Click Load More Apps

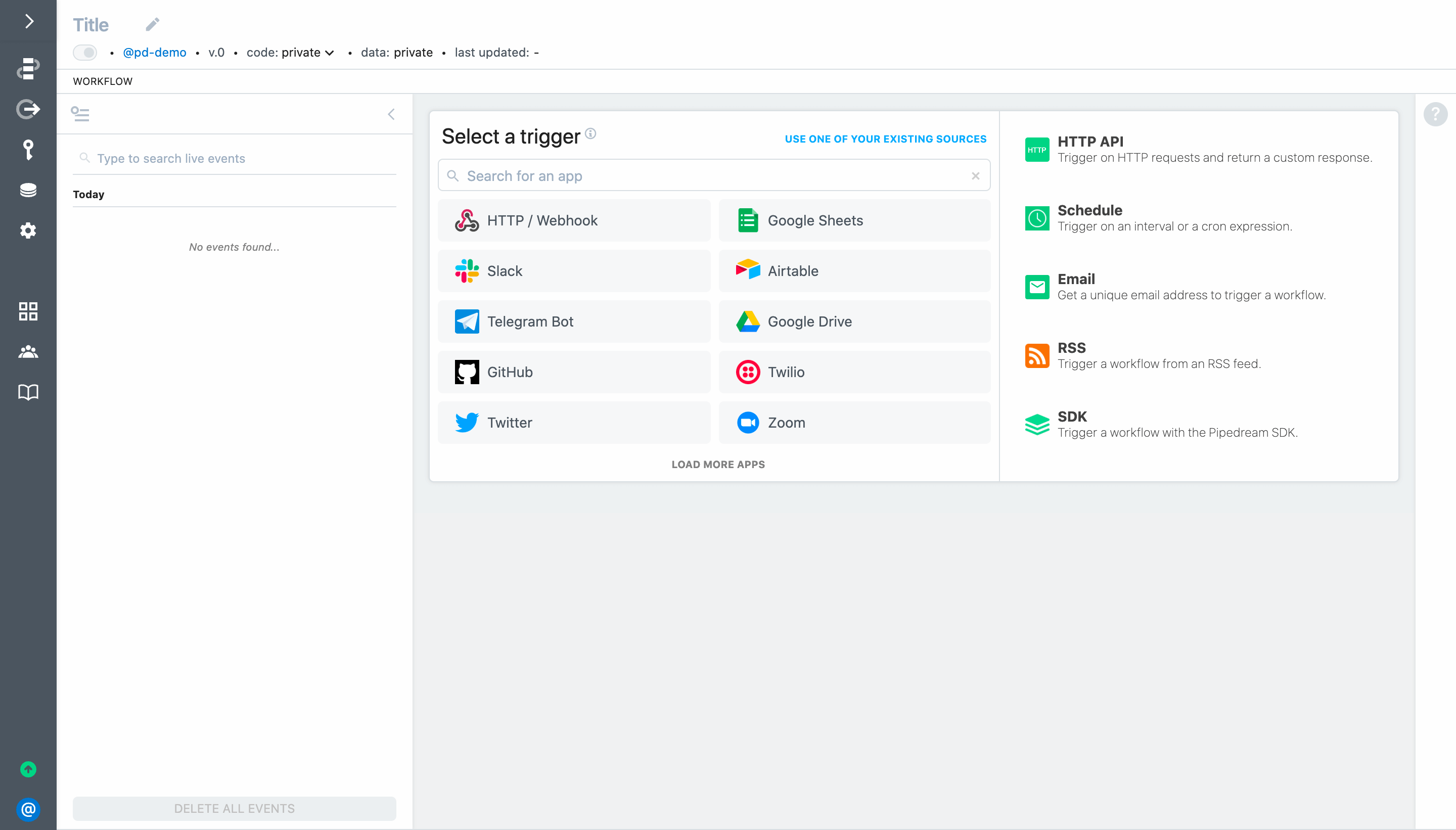tap(718, 464)
